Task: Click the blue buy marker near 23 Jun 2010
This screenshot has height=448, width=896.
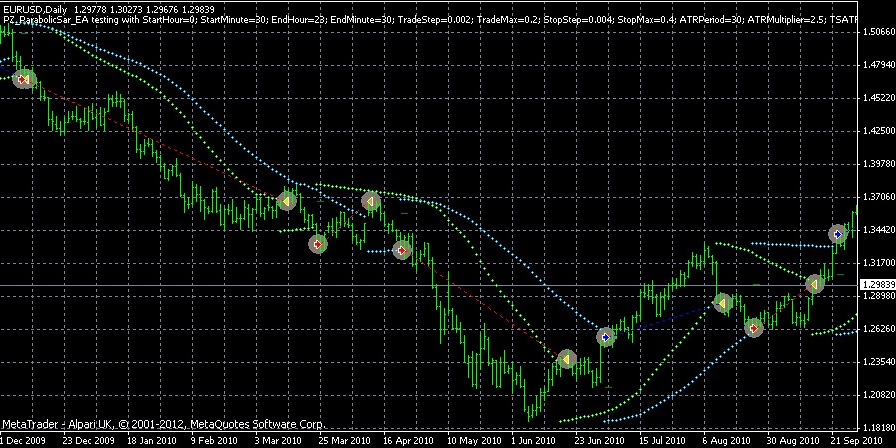Action: 605,337
